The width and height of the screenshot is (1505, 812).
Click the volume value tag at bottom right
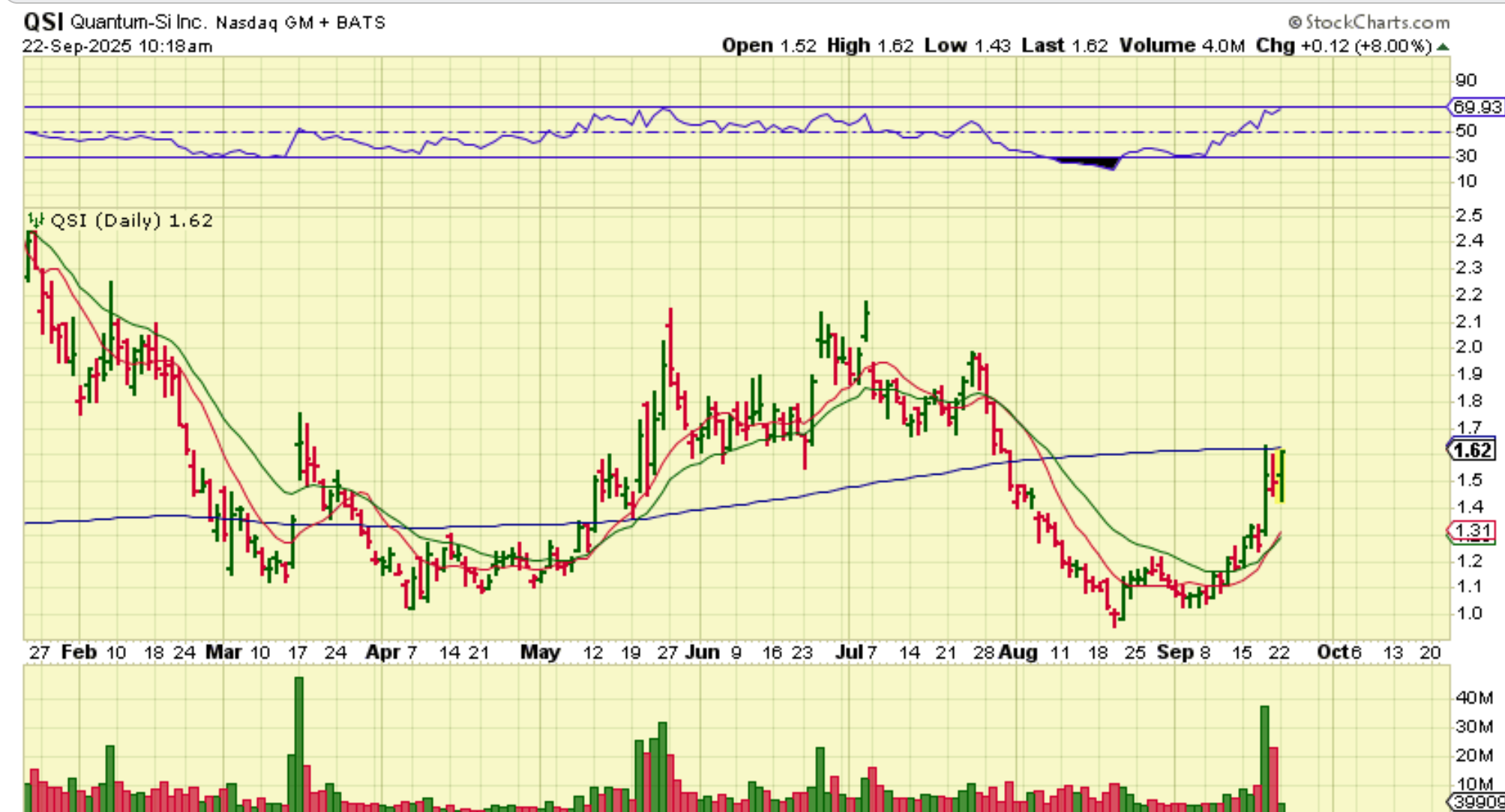pyautogui.click(x=1477, y=802)
